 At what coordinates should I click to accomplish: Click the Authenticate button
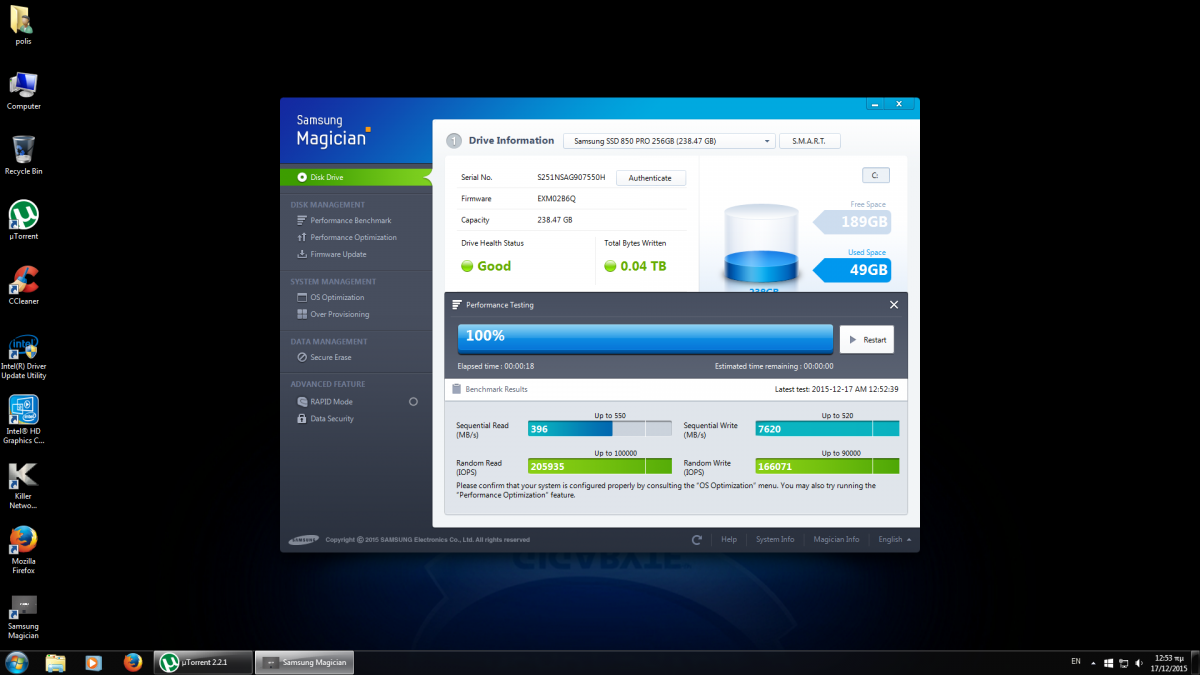650,178
